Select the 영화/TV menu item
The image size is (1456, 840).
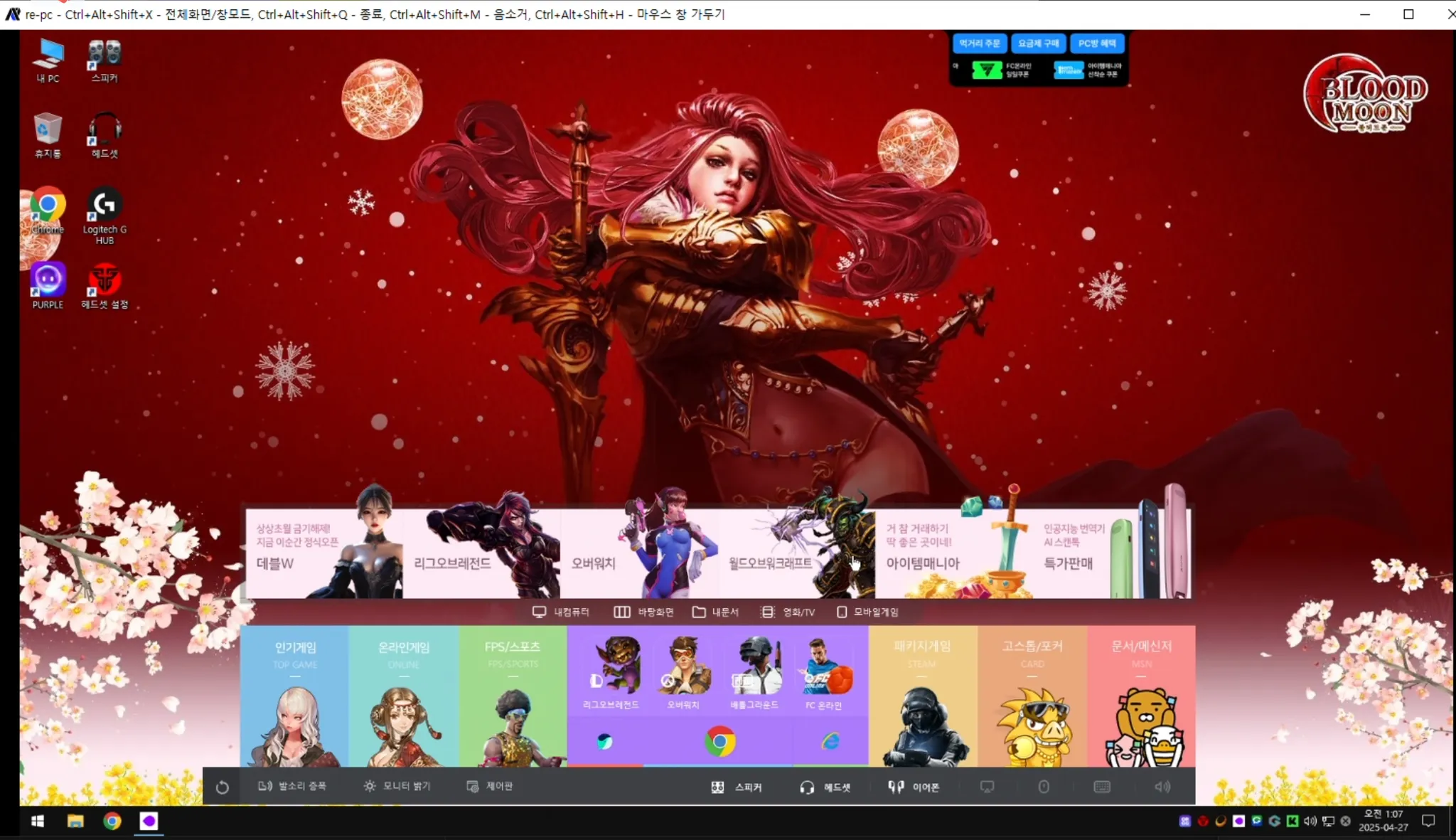[788, 612]
